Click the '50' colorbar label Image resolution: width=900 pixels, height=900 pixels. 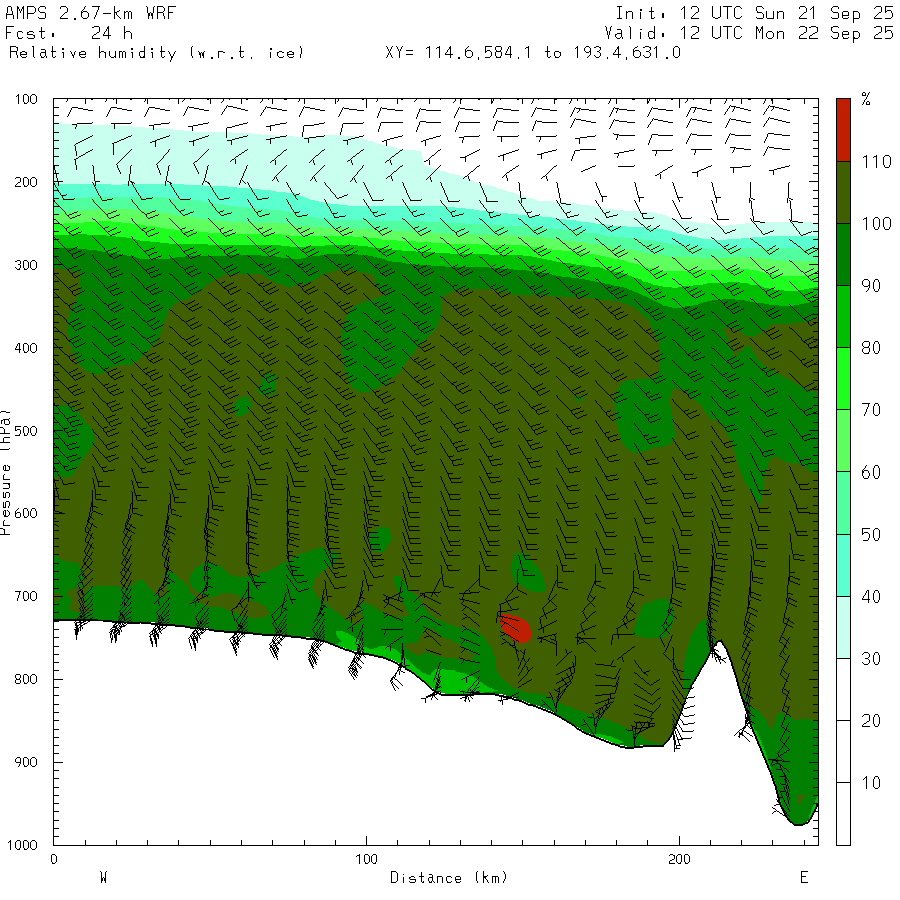pyautogui.click(x=871, y=534)
